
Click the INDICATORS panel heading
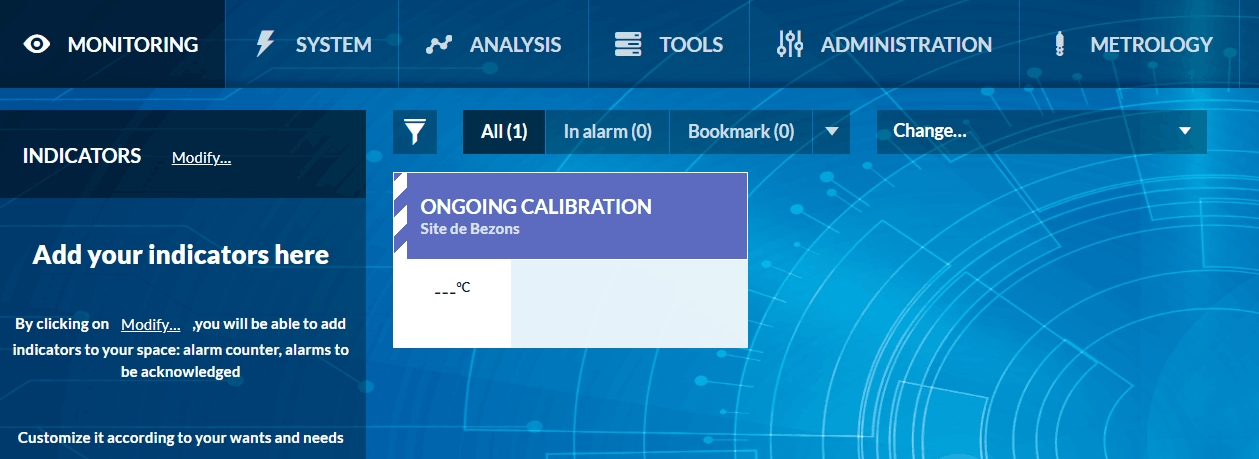[x=82, y=156]
